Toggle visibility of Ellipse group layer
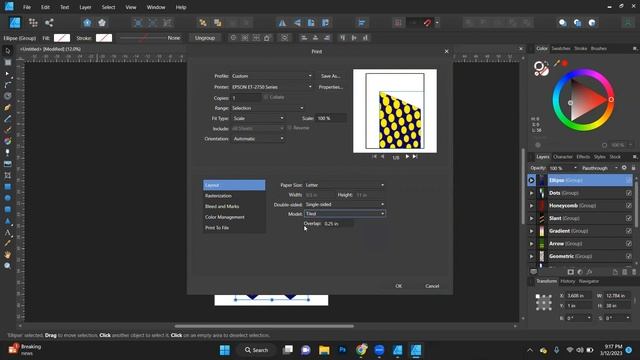 [x=628, y=180]
